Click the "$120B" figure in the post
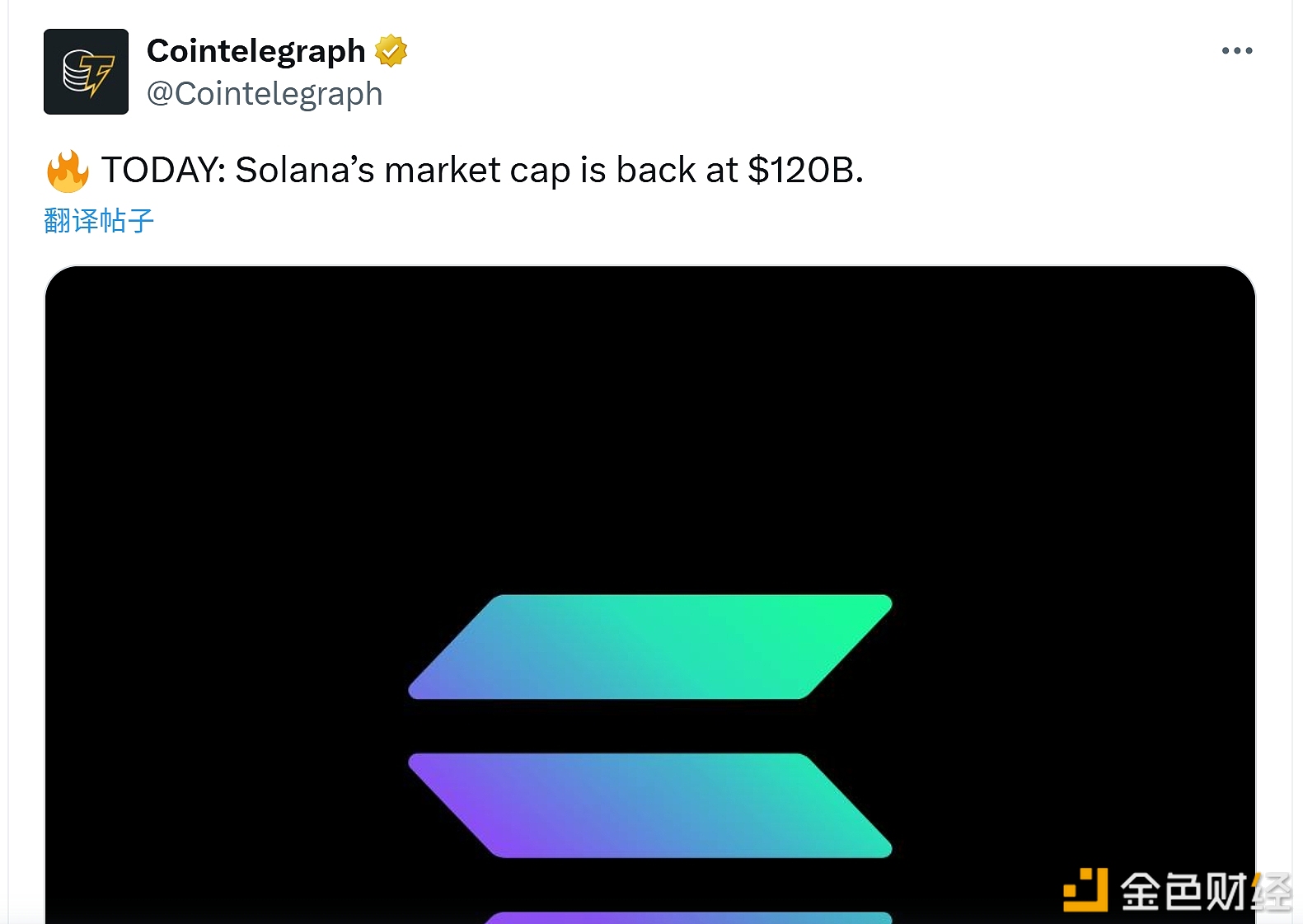The height and width of the screenshot is (924, 1303). tap(804, 171)
